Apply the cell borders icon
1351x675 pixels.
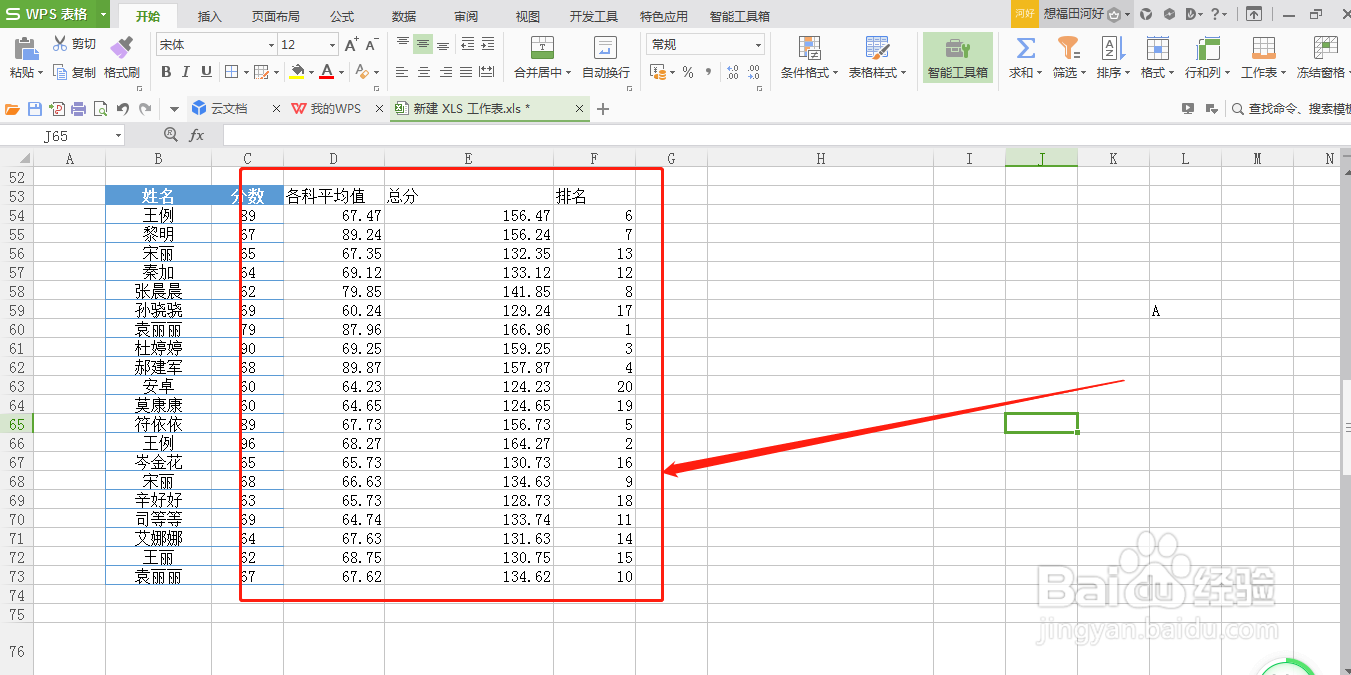231,72
